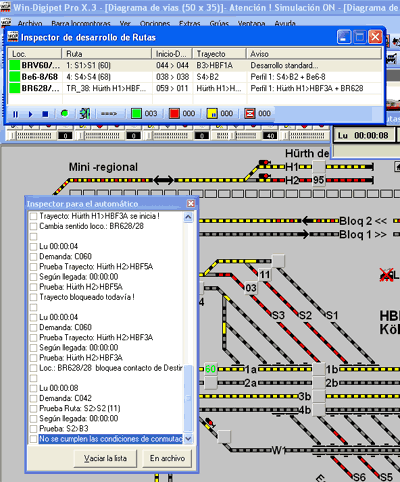Viewport: 400px width, 482px height.
Task: Click the green 60 block indicator on track 1a
Action: (210, 369)
